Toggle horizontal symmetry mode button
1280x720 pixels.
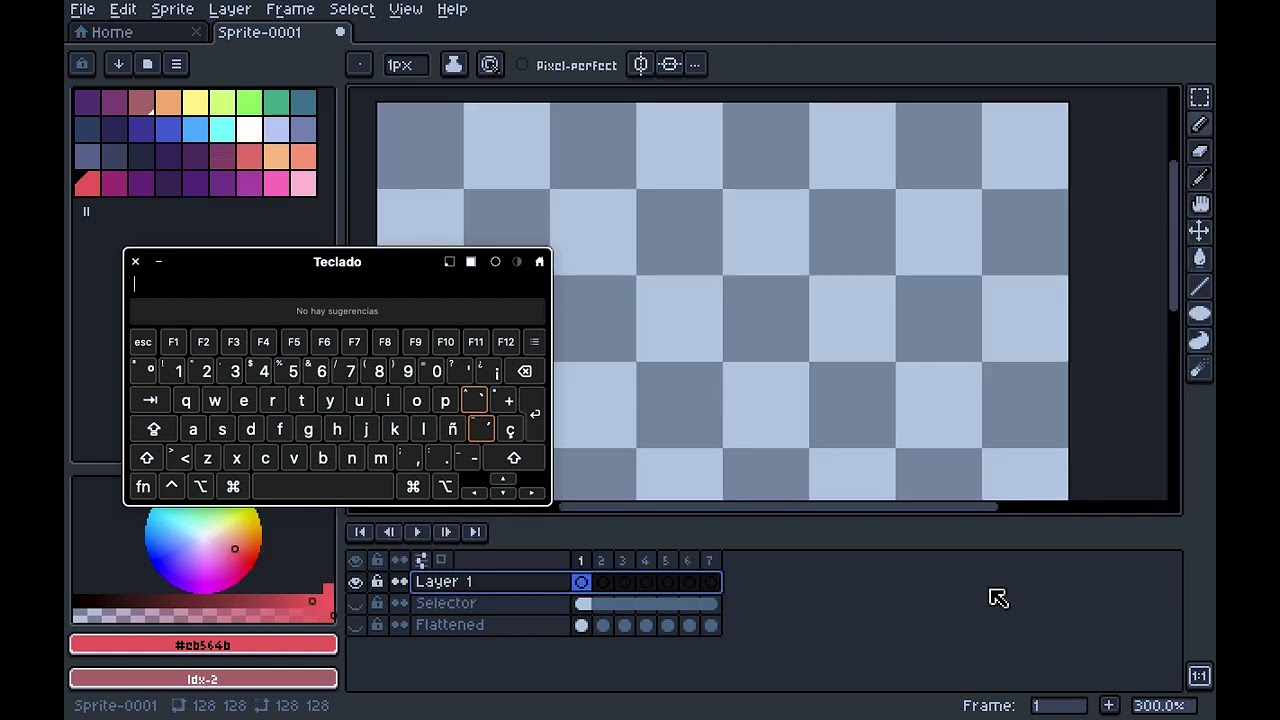pyautogui.click(x=641, y=65)
